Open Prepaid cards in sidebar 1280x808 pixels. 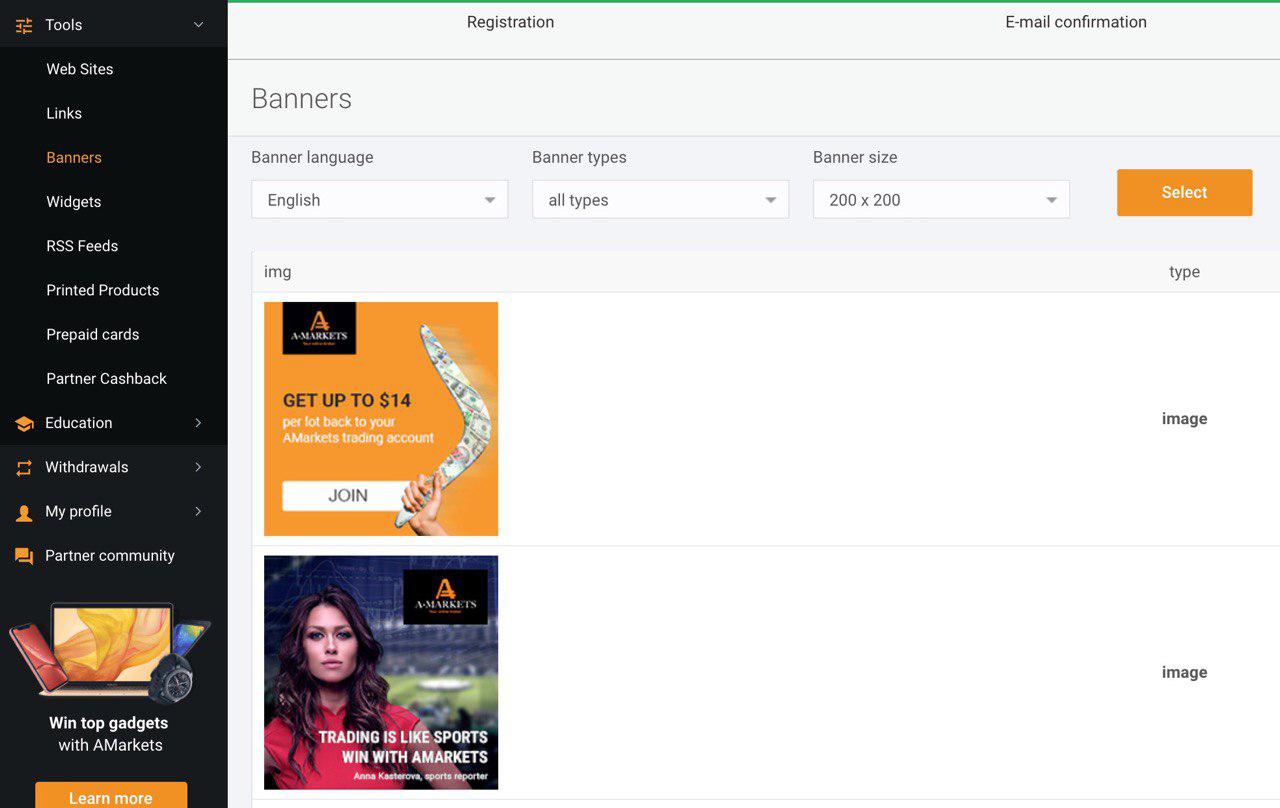93,334
